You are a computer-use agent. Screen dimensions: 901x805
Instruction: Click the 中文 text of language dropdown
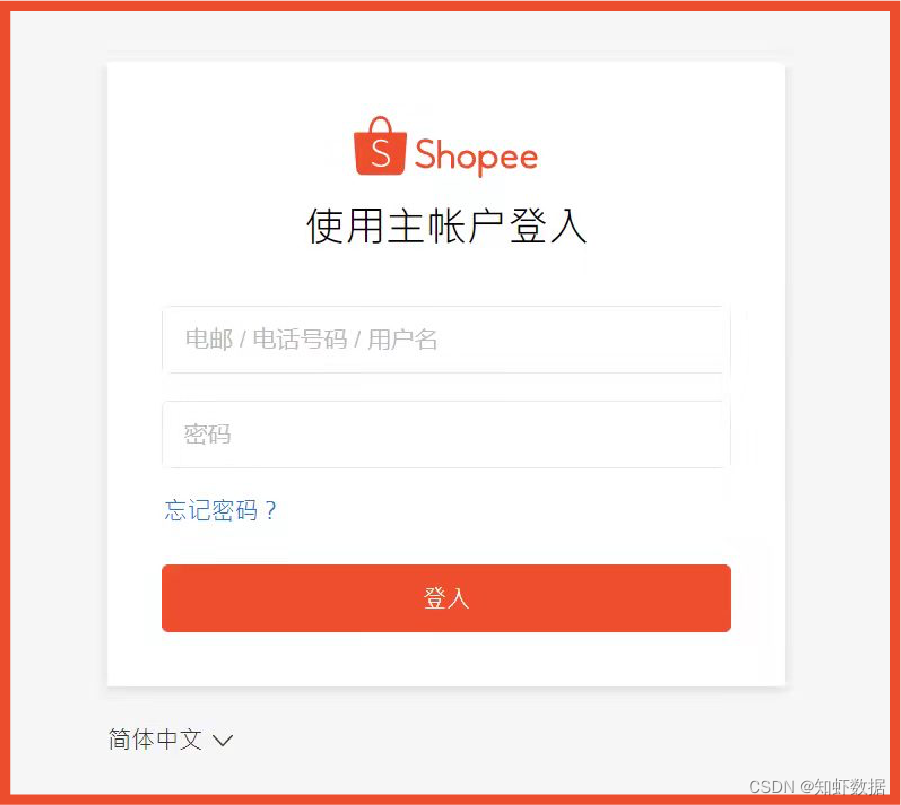click(x=179, y=739)
